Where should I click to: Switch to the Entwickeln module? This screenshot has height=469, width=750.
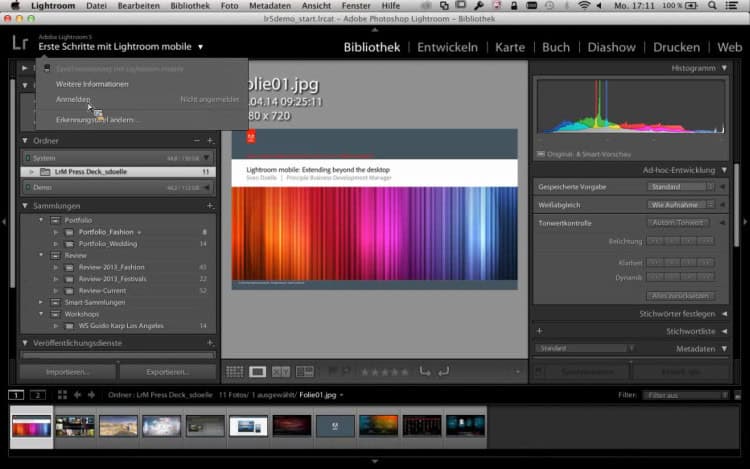point(447,47)
